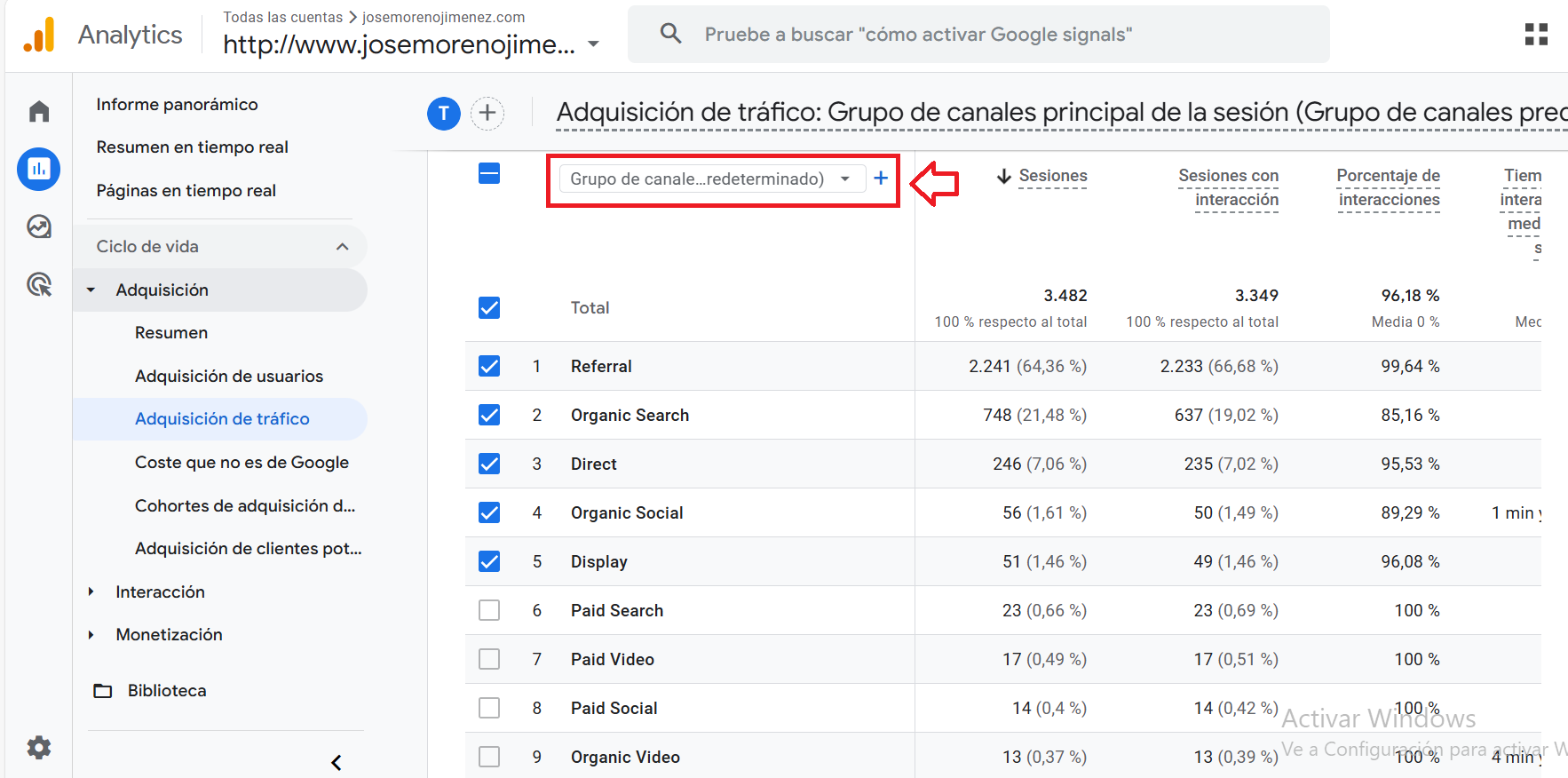Open the Reports bar chart icon
1568x778 pixels.
click(39, 169)
